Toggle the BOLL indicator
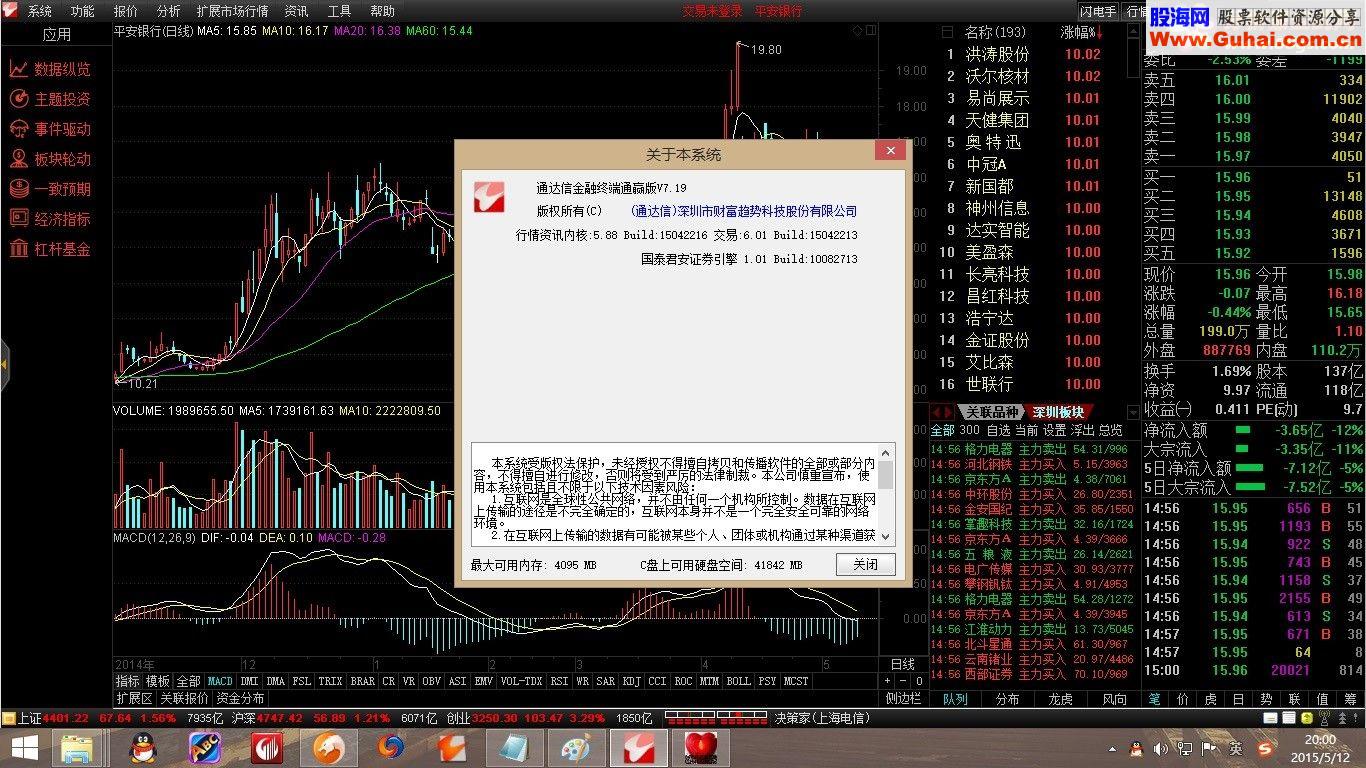This screenshot has width=1366, height=768. pos(738,681)
